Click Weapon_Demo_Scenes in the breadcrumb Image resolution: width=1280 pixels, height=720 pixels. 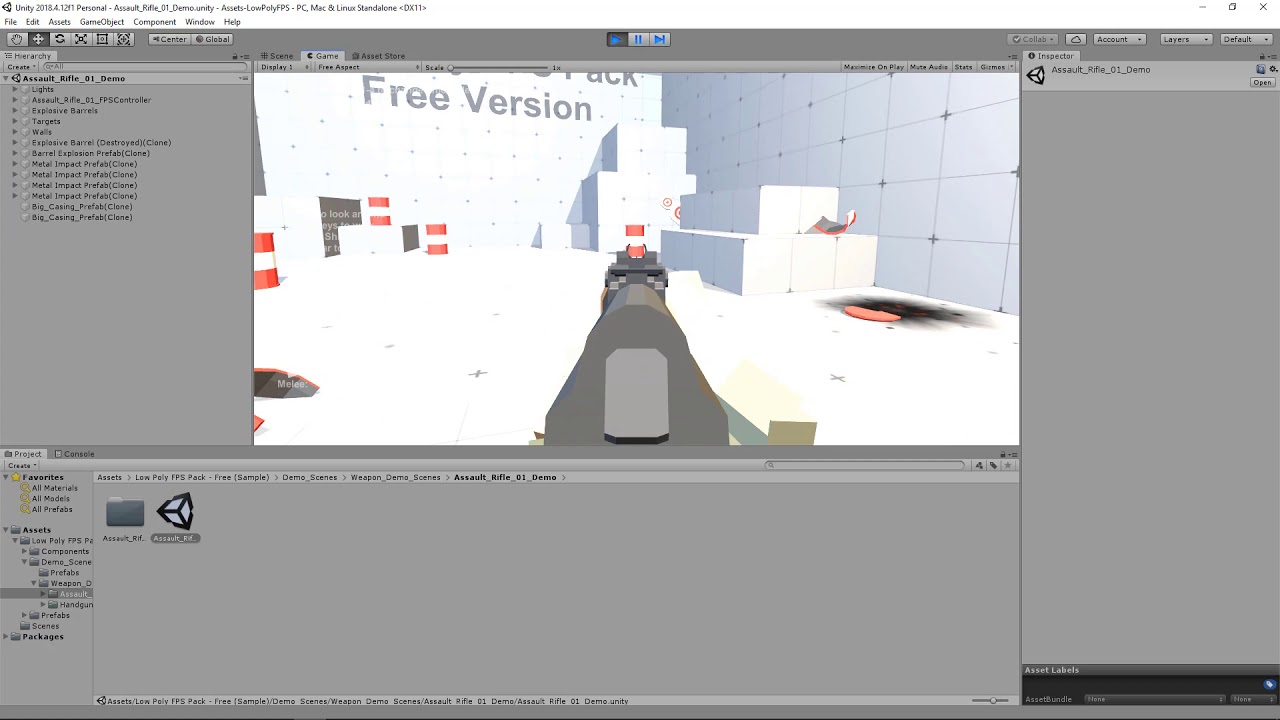[395, 477]
